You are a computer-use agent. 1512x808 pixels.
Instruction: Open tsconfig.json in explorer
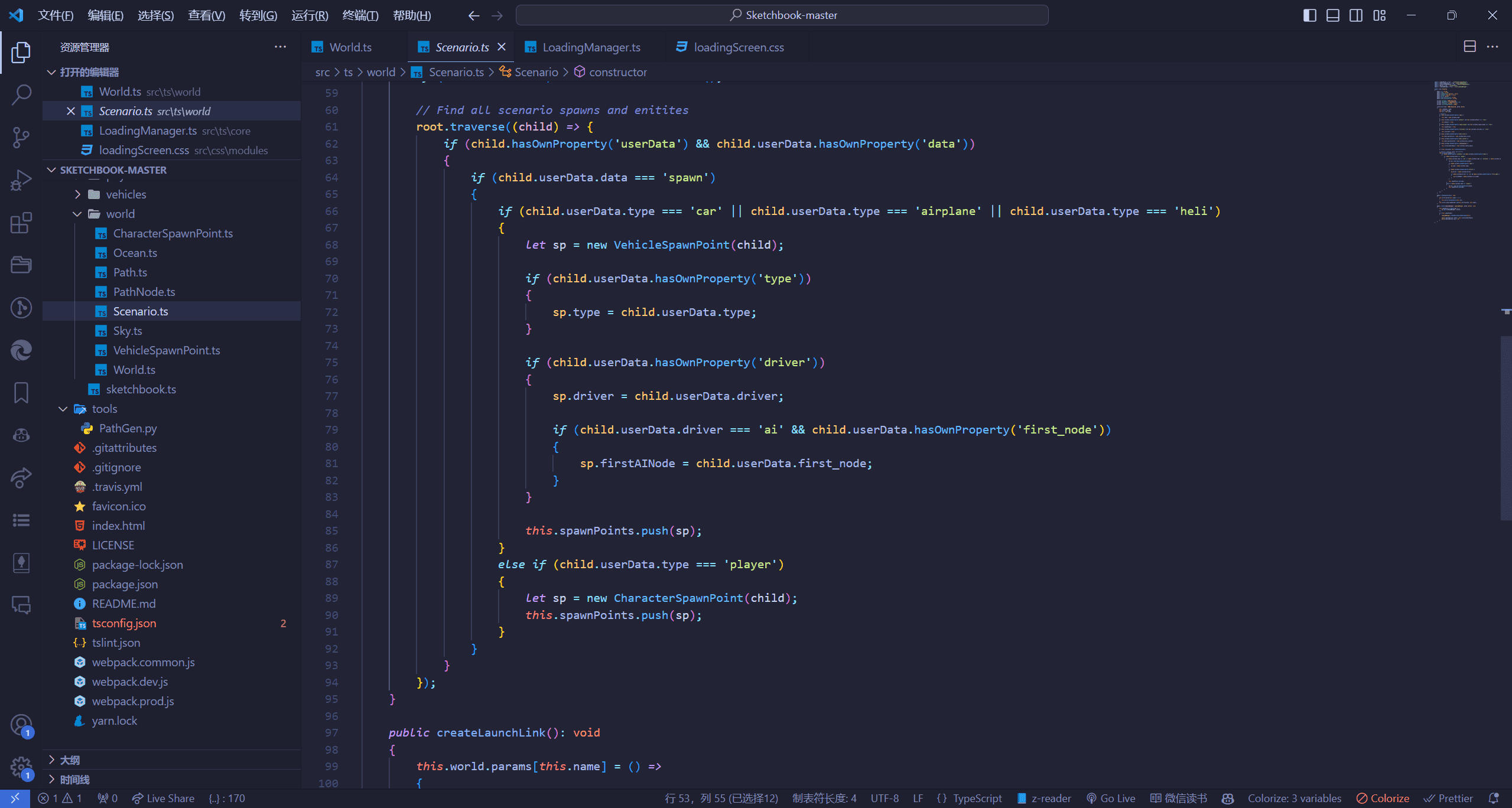171,623
